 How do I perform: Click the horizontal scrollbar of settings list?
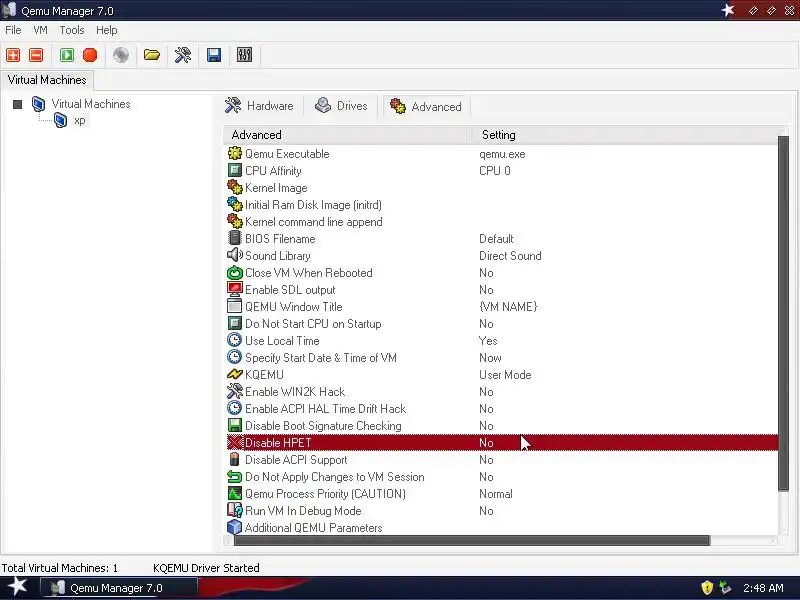point(471,540)
